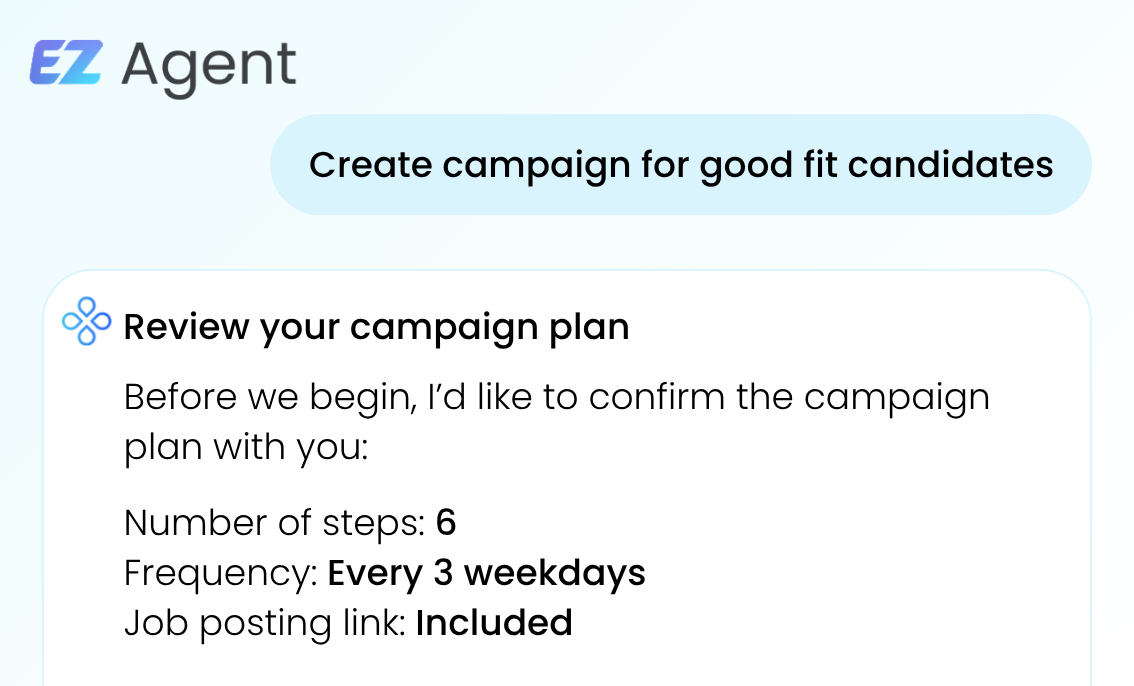
Task: Select the 'Create campaign for good fit candidates' bubble
Action: (x=681, y=164)
